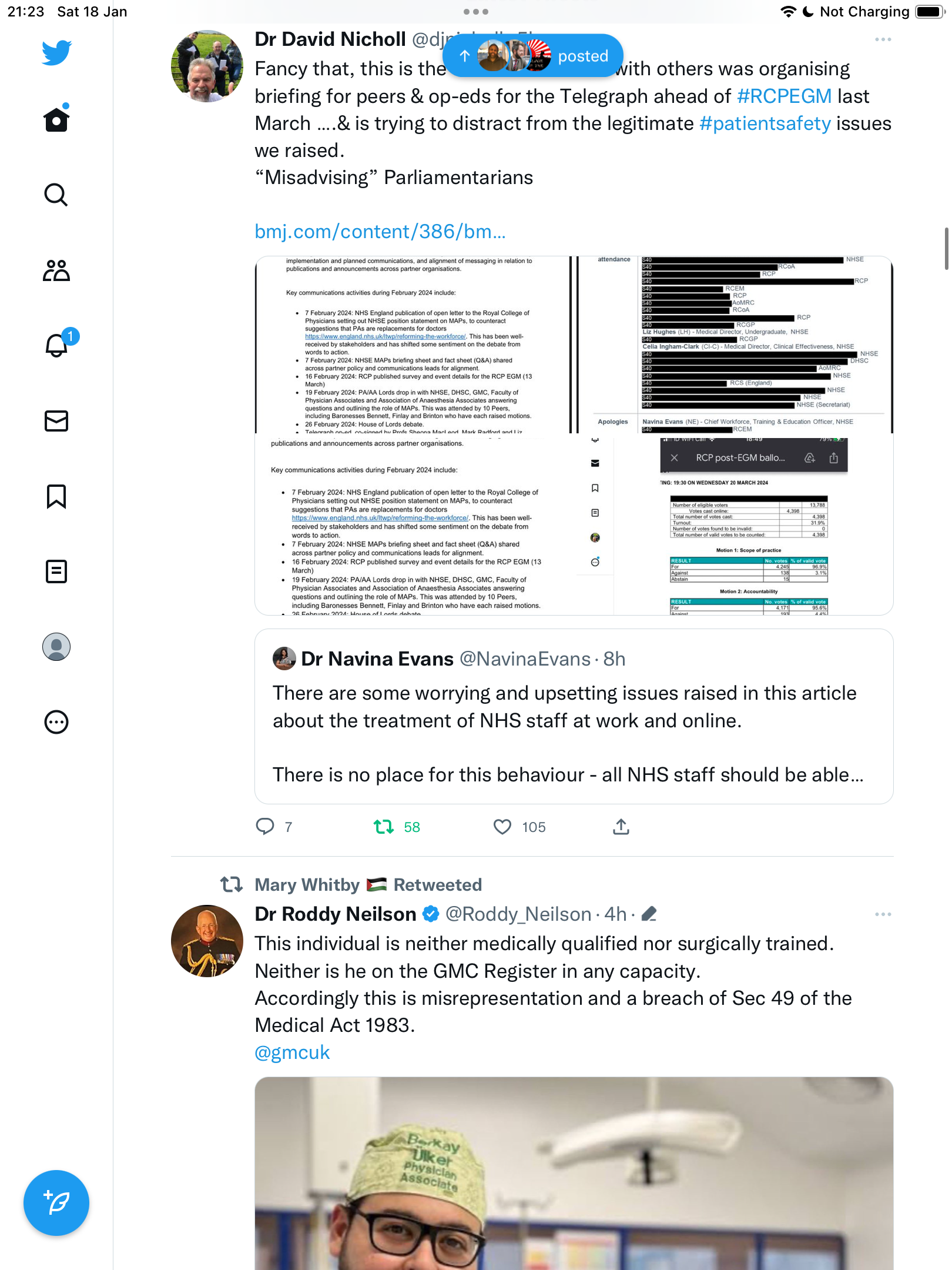Open the Search magnifier in sidebar
Image resolution: width=952 pixels, height=1270 pixels.
(56, 195)
